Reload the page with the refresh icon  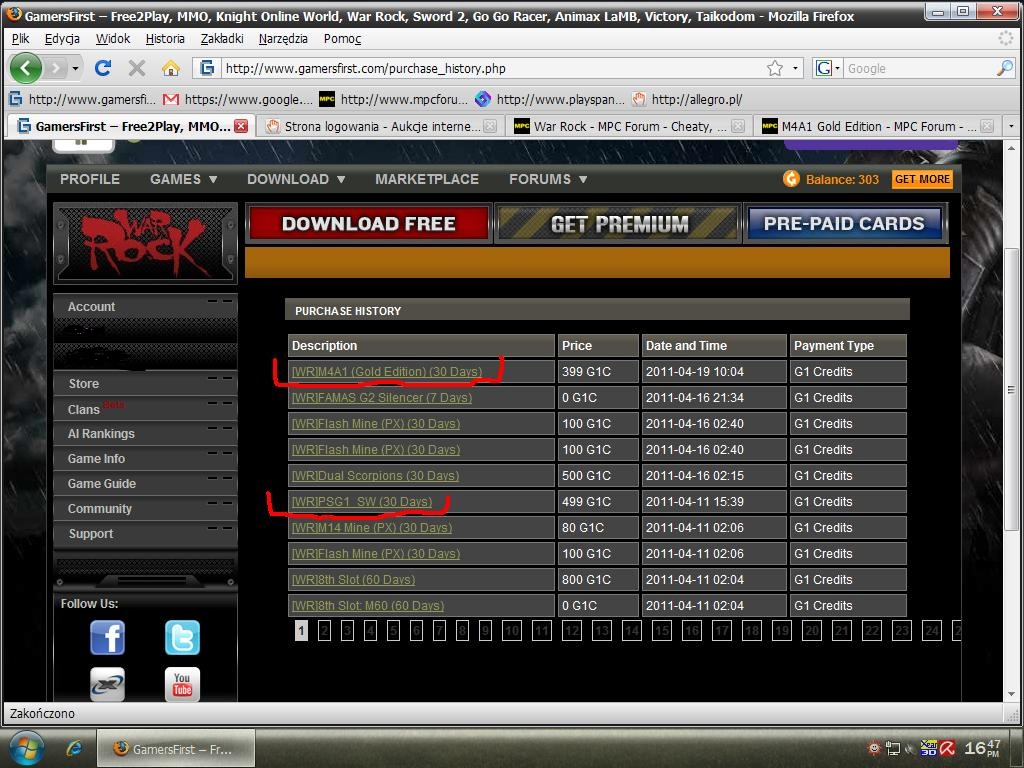coord(103,68)
